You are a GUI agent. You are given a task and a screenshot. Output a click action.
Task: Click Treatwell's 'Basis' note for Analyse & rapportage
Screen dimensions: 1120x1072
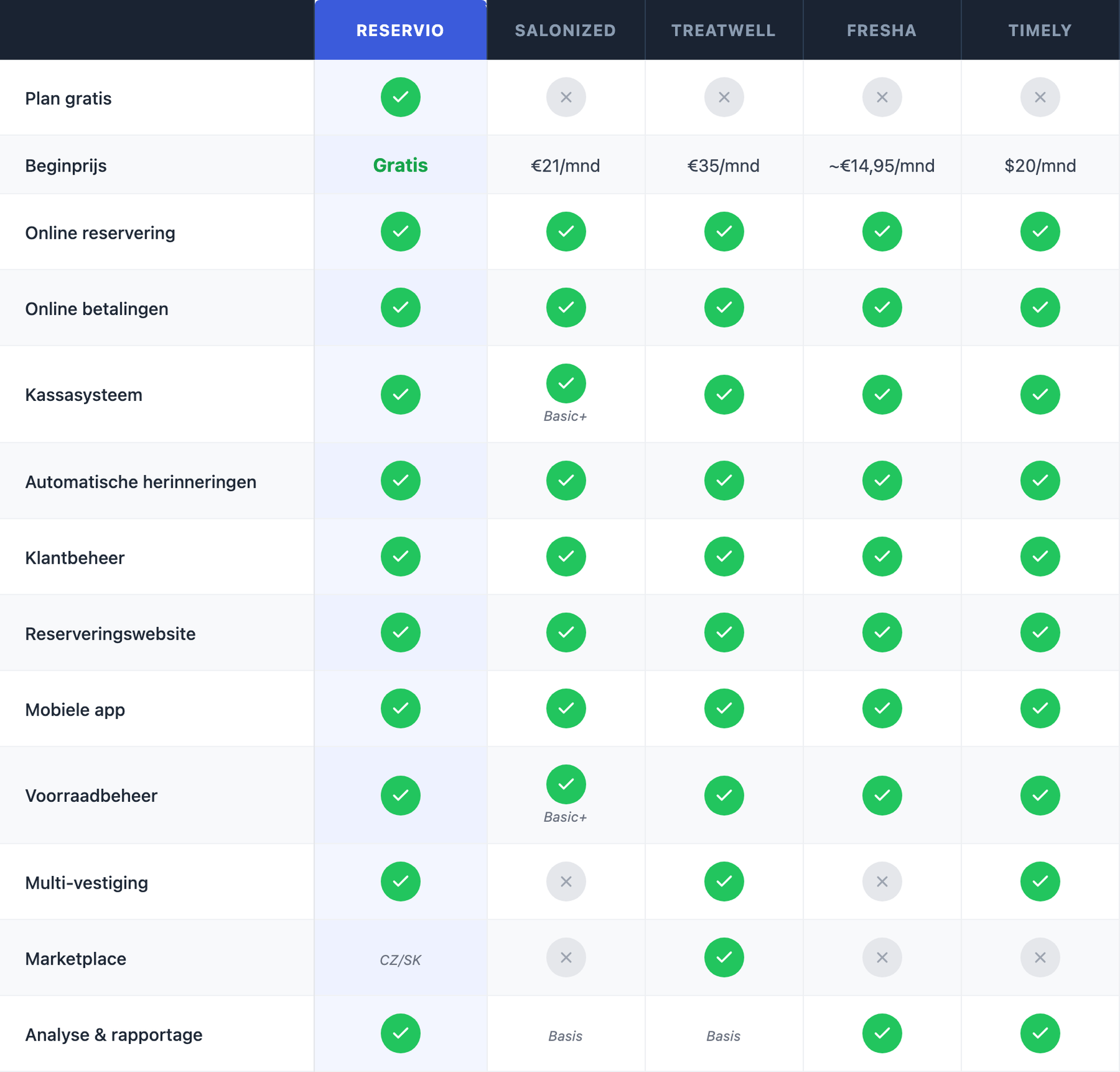(x=723, y=1036)
